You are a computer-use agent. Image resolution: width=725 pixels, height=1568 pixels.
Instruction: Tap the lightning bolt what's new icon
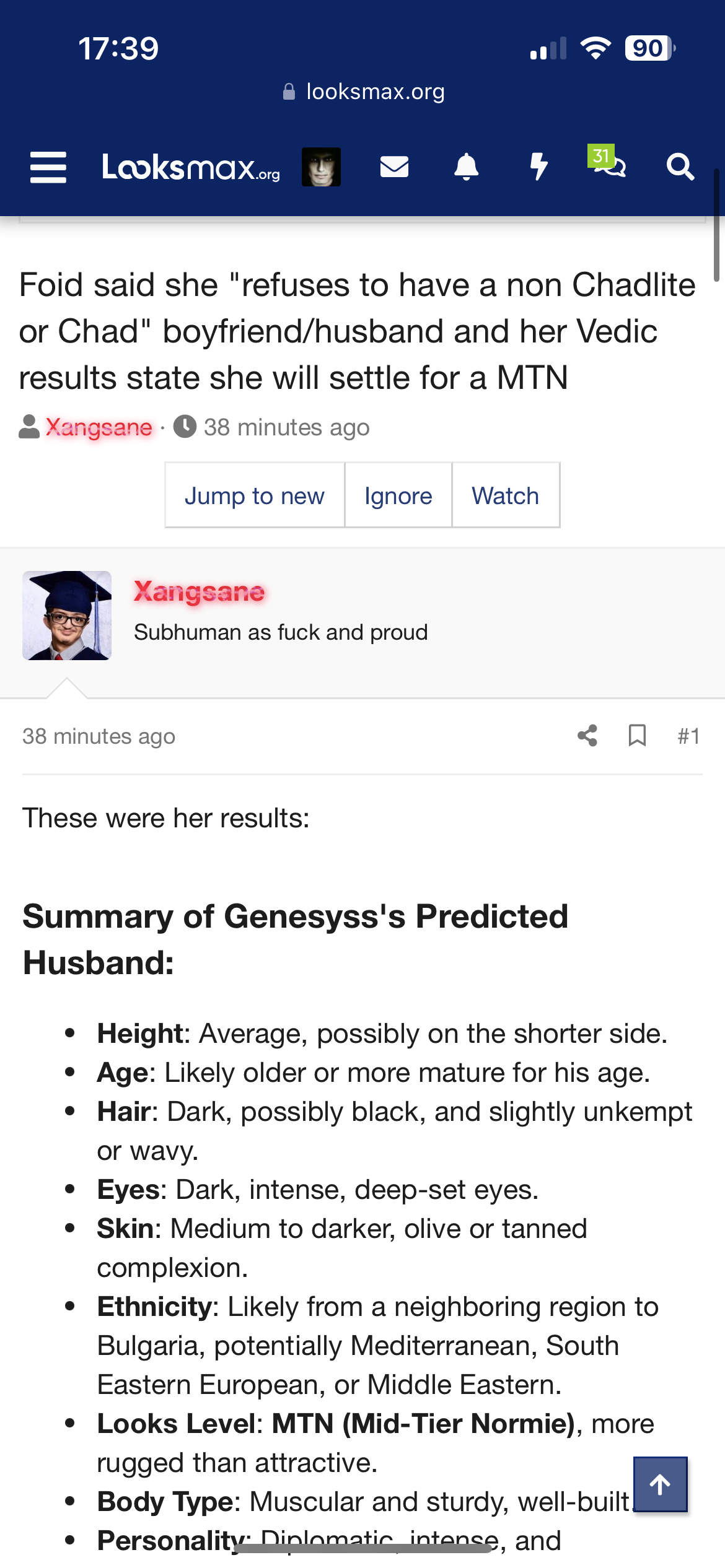[x=538, y=167]
